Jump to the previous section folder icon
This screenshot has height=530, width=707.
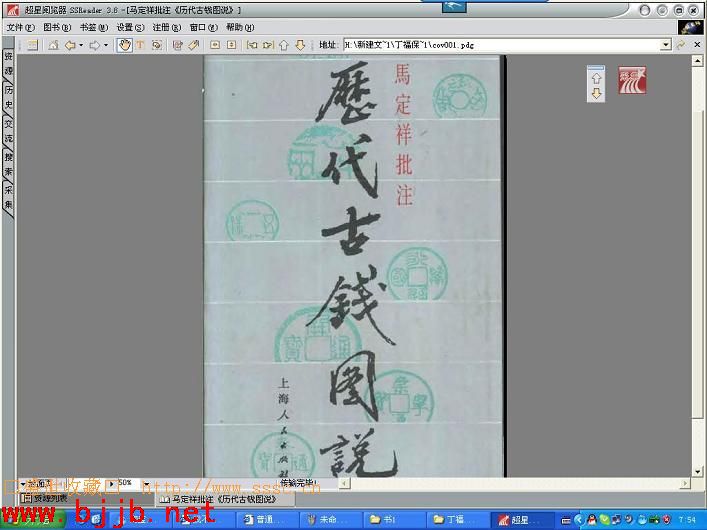click(x=252, y=45)
